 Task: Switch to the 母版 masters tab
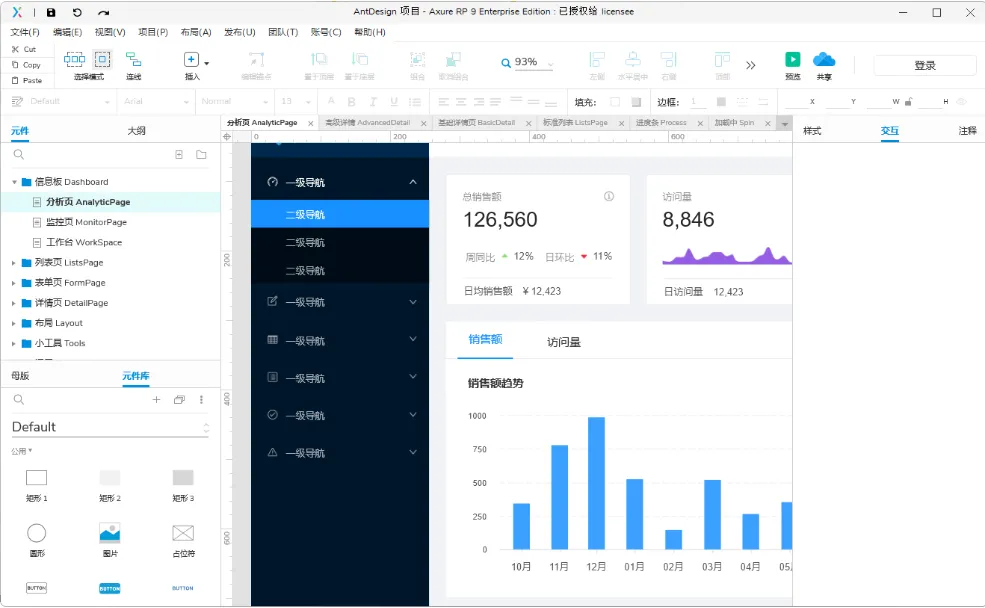(20, 376)
